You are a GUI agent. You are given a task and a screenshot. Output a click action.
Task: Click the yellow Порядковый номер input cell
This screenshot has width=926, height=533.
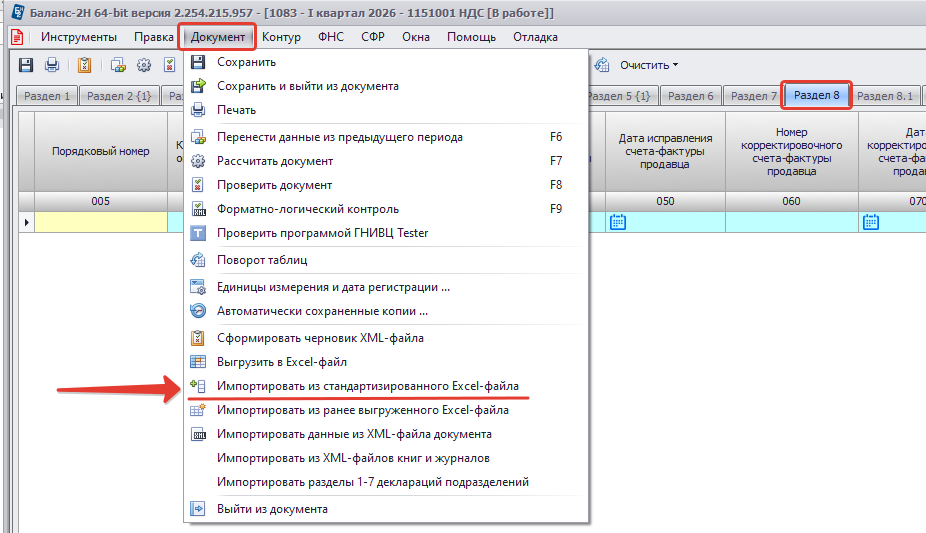point(100,222)
